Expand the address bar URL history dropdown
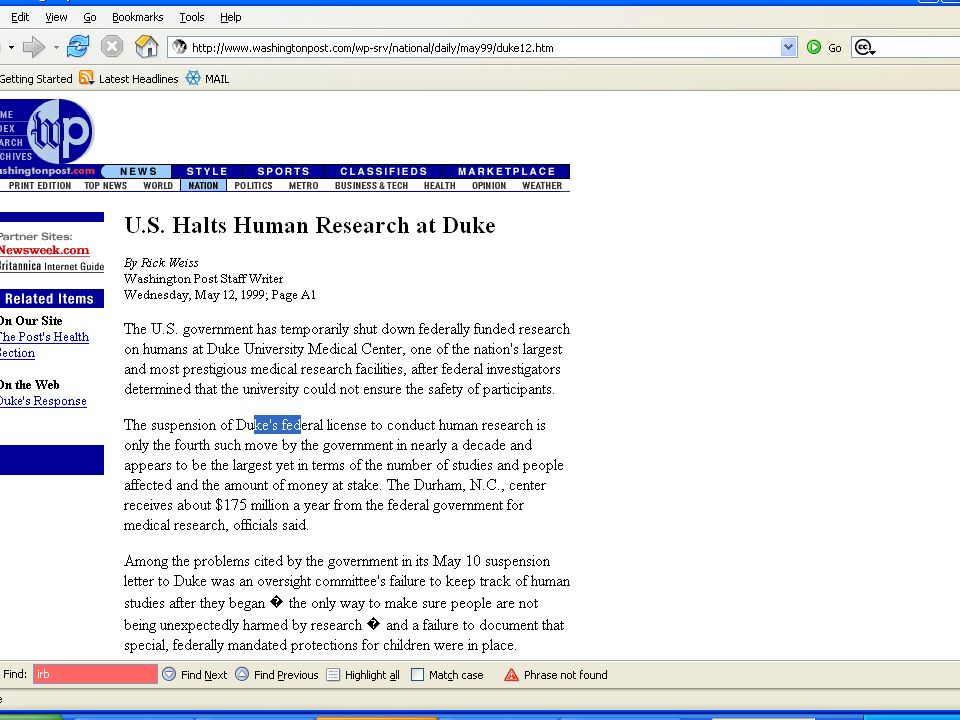Screen dimensions: 960x720 [789, 47]
